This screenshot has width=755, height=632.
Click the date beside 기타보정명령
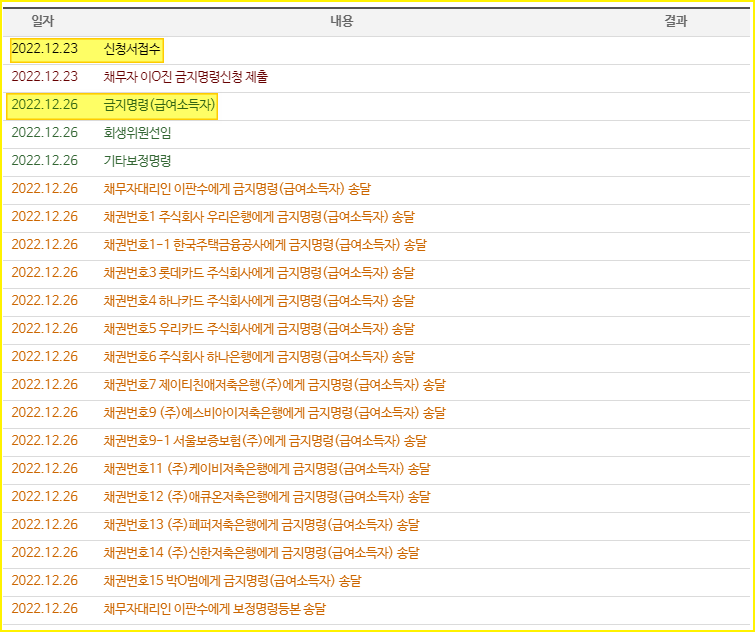(x=44, y=160)
